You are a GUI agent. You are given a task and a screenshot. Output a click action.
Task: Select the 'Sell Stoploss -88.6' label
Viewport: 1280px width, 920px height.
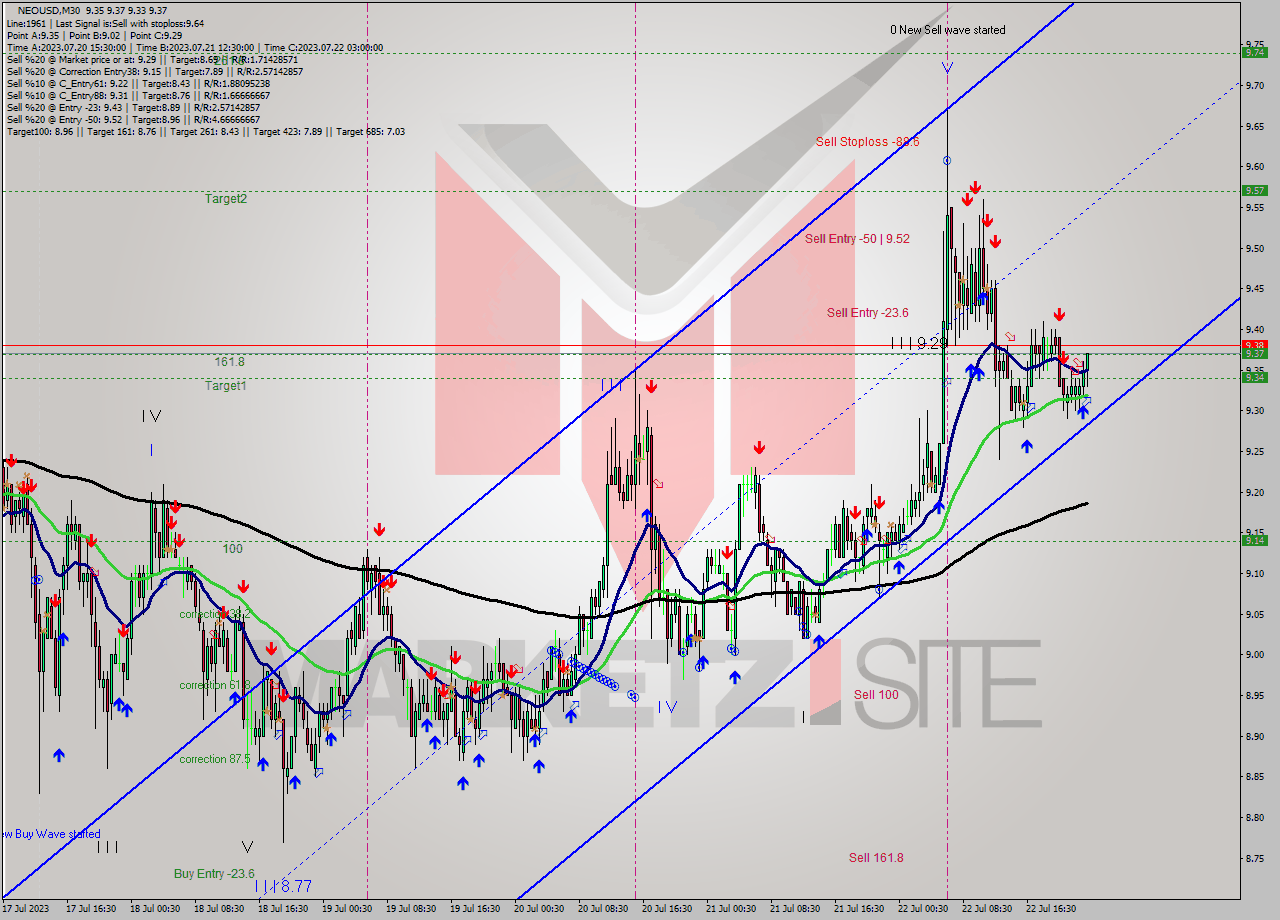tap(867, 142)
